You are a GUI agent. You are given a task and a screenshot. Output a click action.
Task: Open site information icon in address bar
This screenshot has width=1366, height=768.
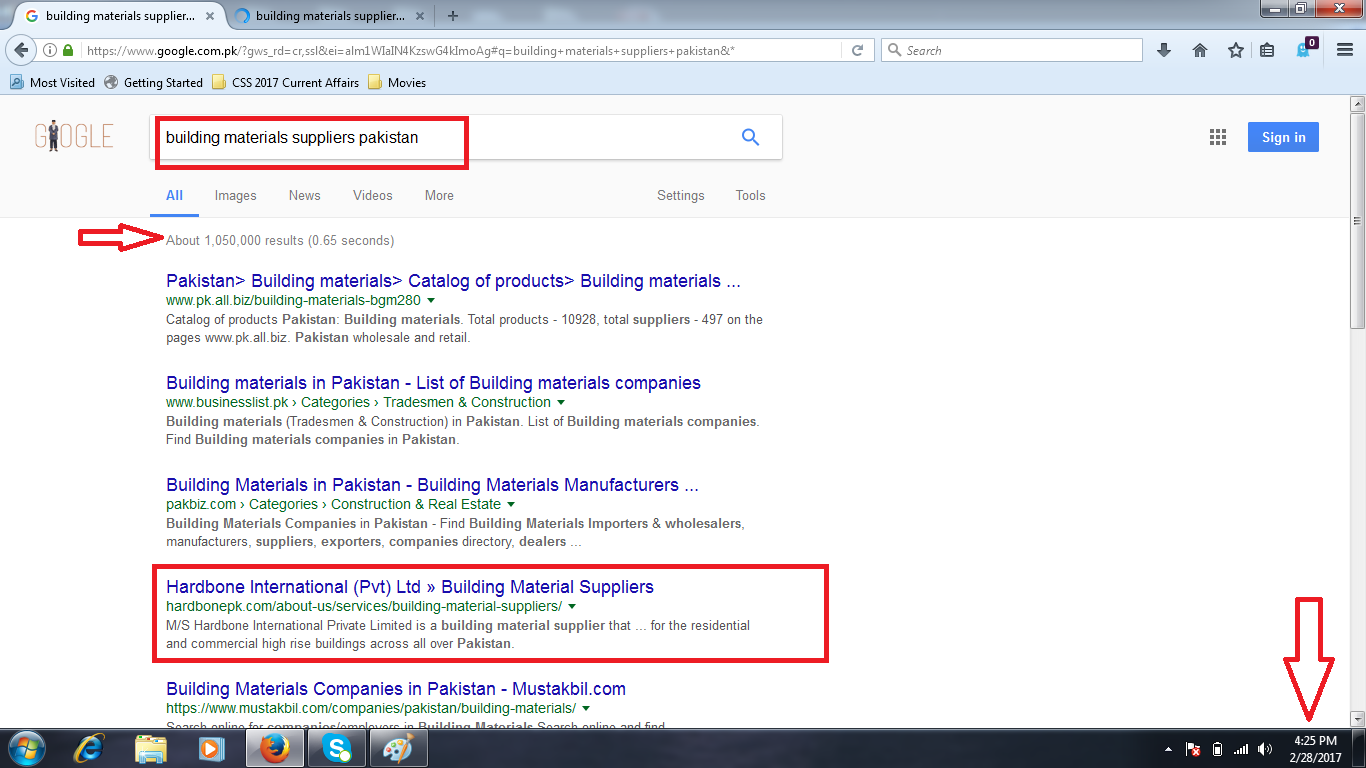click(49, 50)
